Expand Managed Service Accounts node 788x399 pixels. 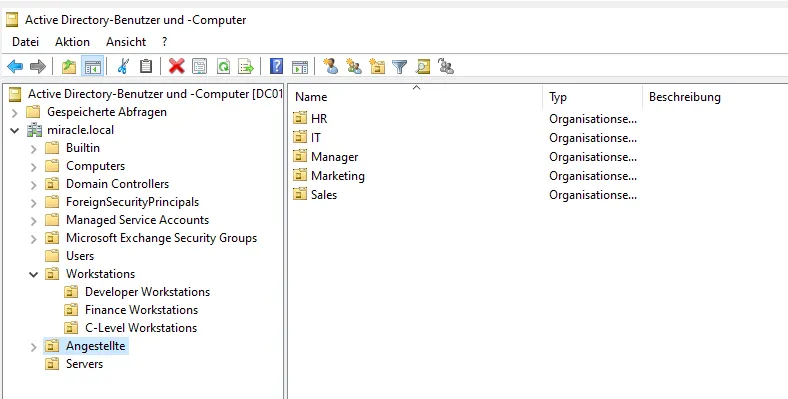tap(34, 221)
